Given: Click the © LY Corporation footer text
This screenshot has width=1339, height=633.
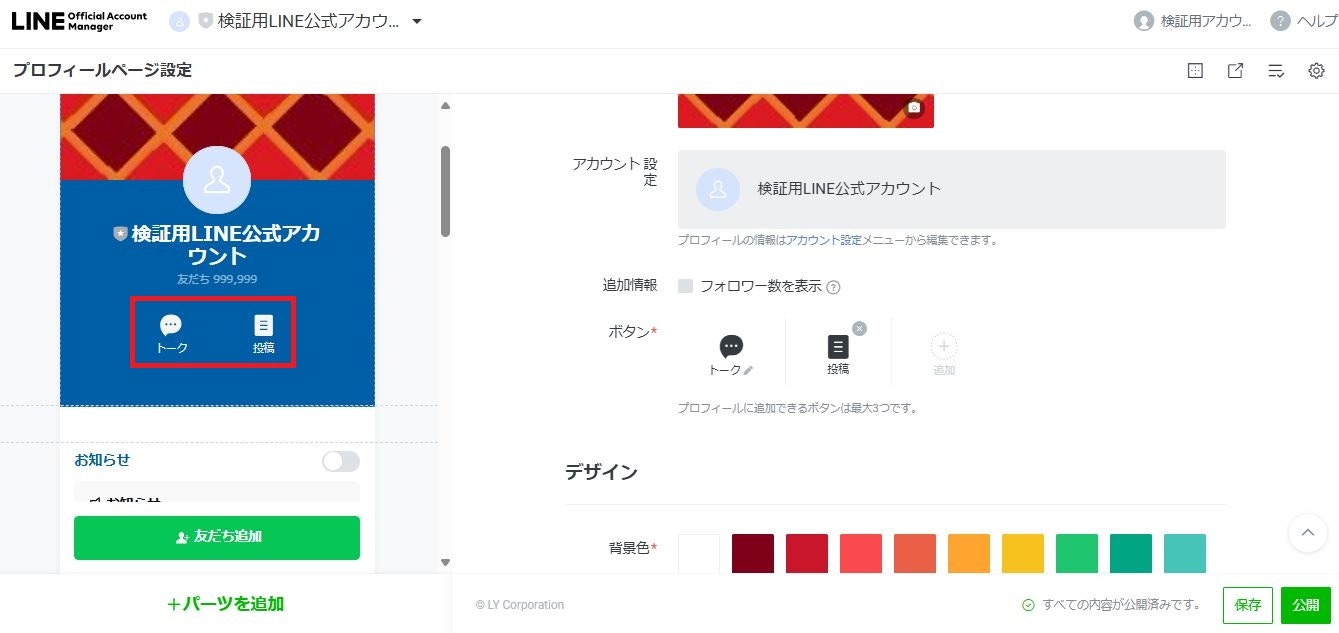Looking at the screenshot, I should (520, 605).
